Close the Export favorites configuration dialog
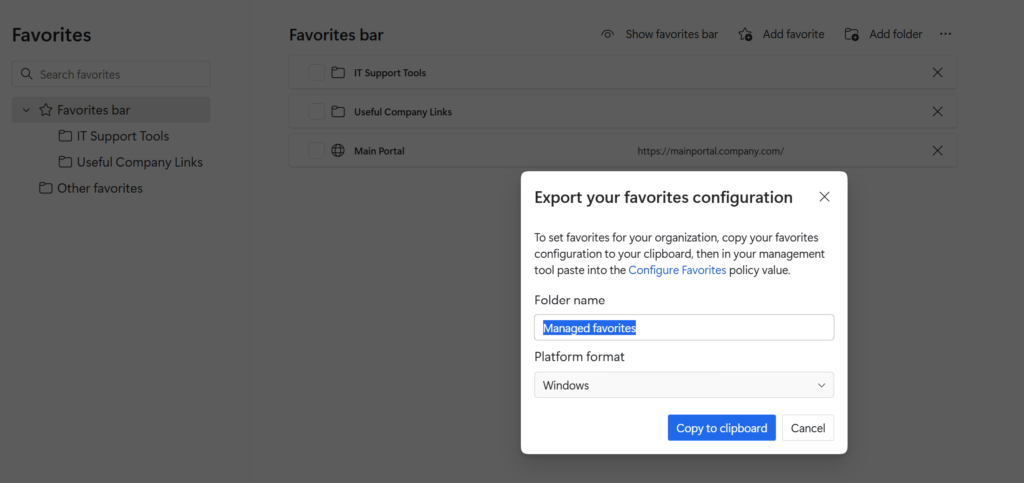Image resolution: width=1024 pixels, height=483 pixels. 824,196
